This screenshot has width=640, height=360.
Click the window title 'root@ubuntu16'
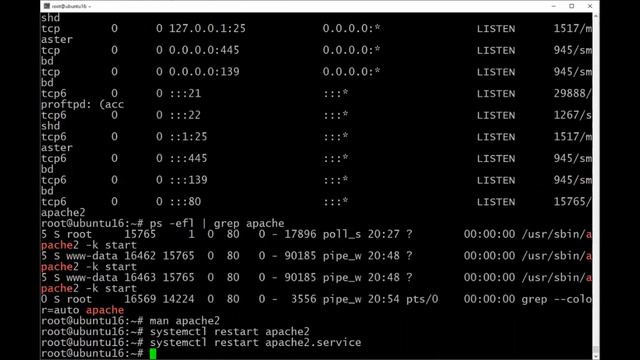coord(69,7)
